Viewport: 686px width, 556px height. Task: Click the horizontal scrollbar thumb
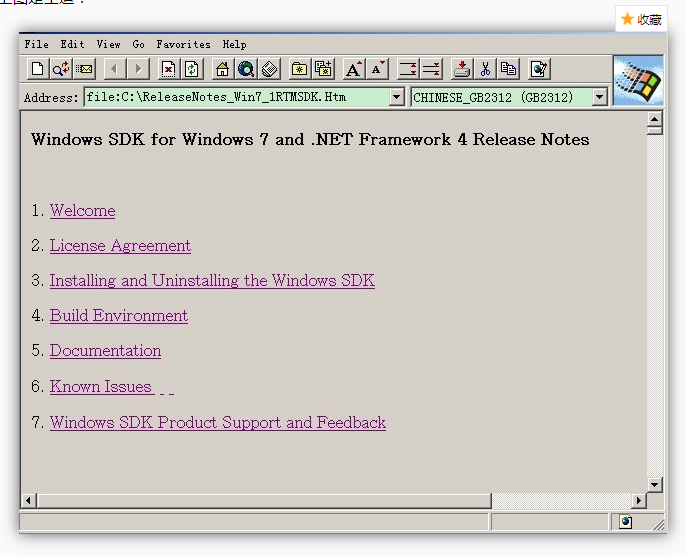point(264,500)
